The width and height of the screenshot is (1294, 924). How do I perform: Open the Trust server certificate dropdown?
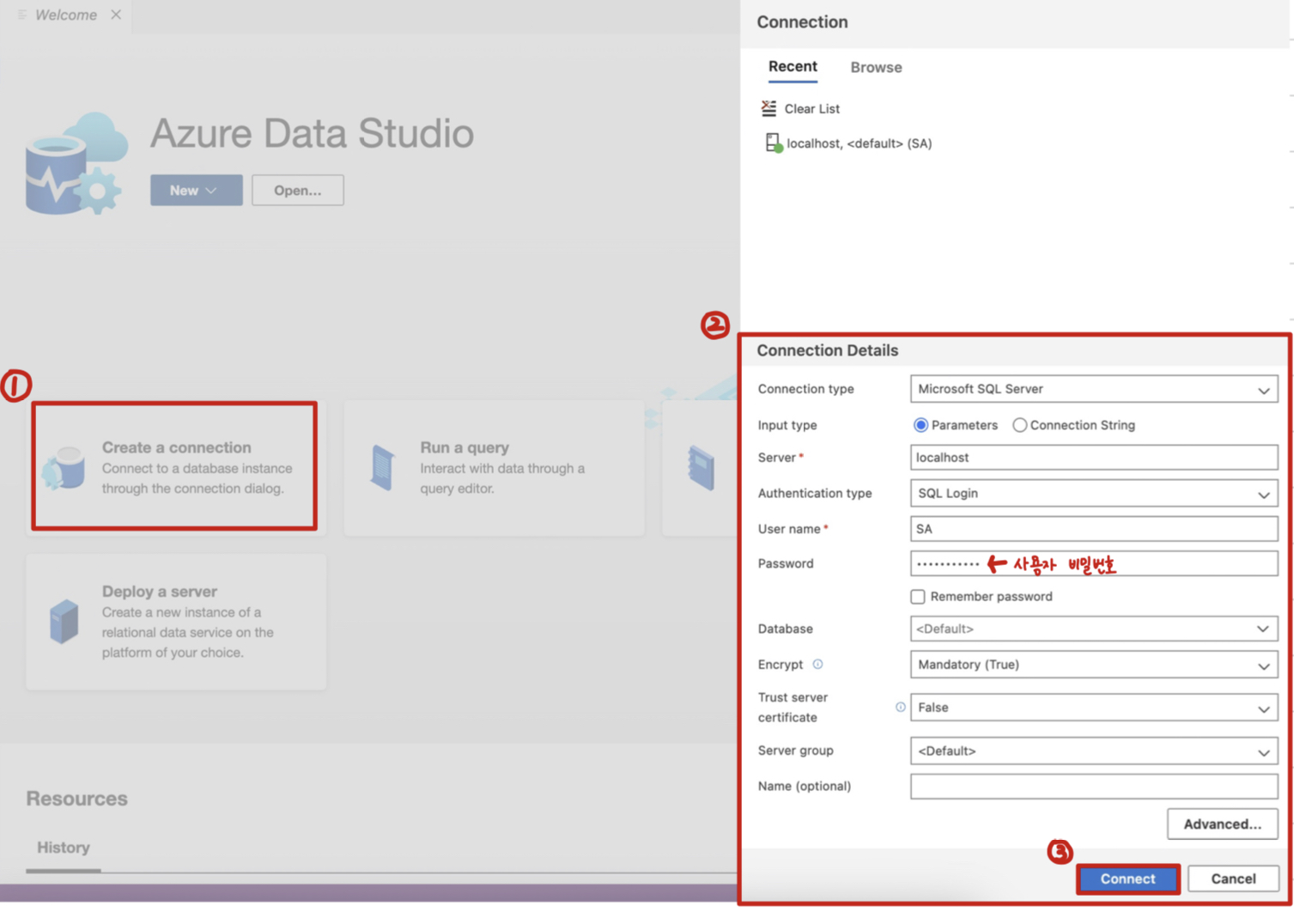click(1094, 708)
